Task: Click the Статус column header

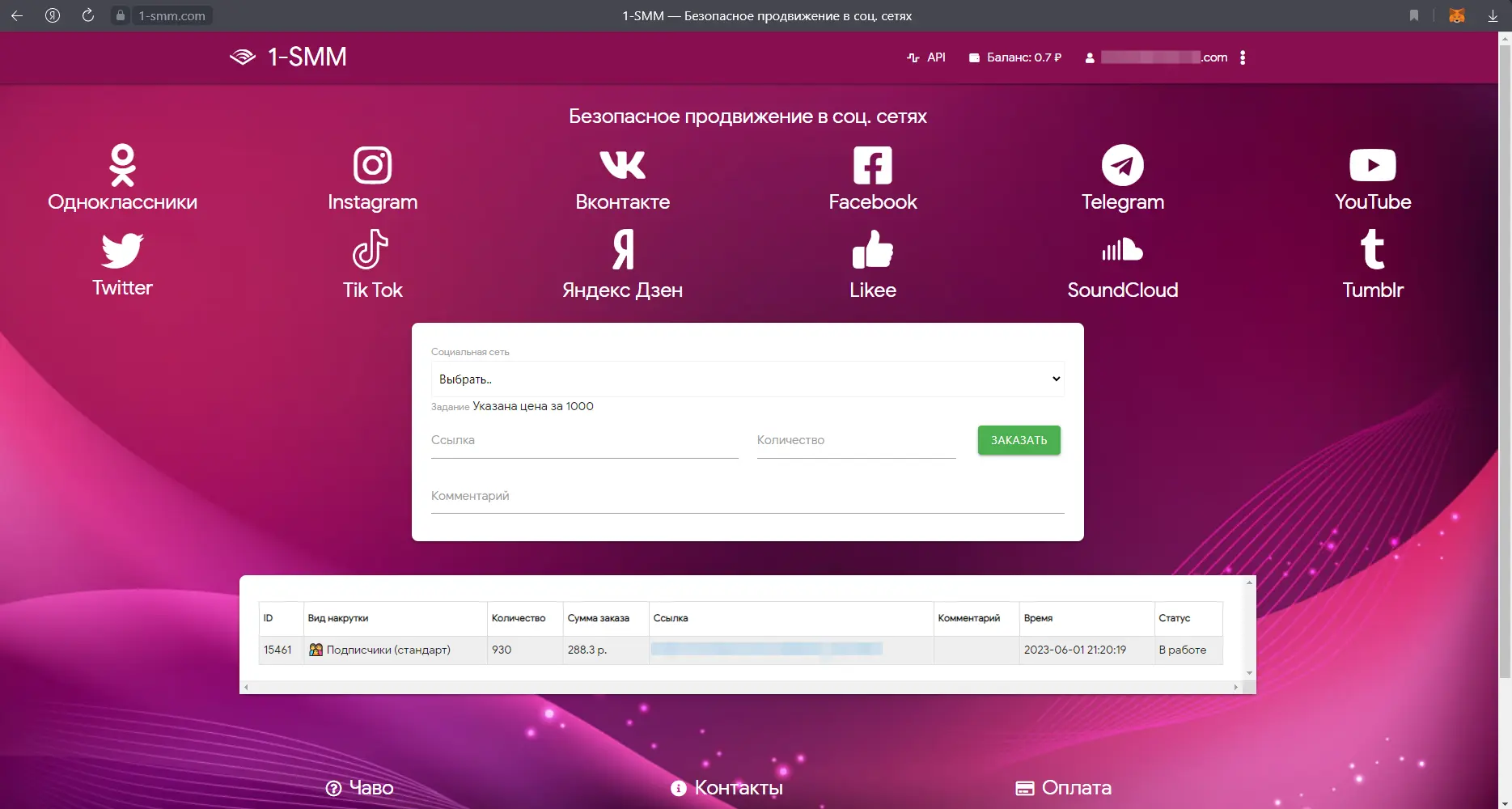Action: [x=1188, y=618]
